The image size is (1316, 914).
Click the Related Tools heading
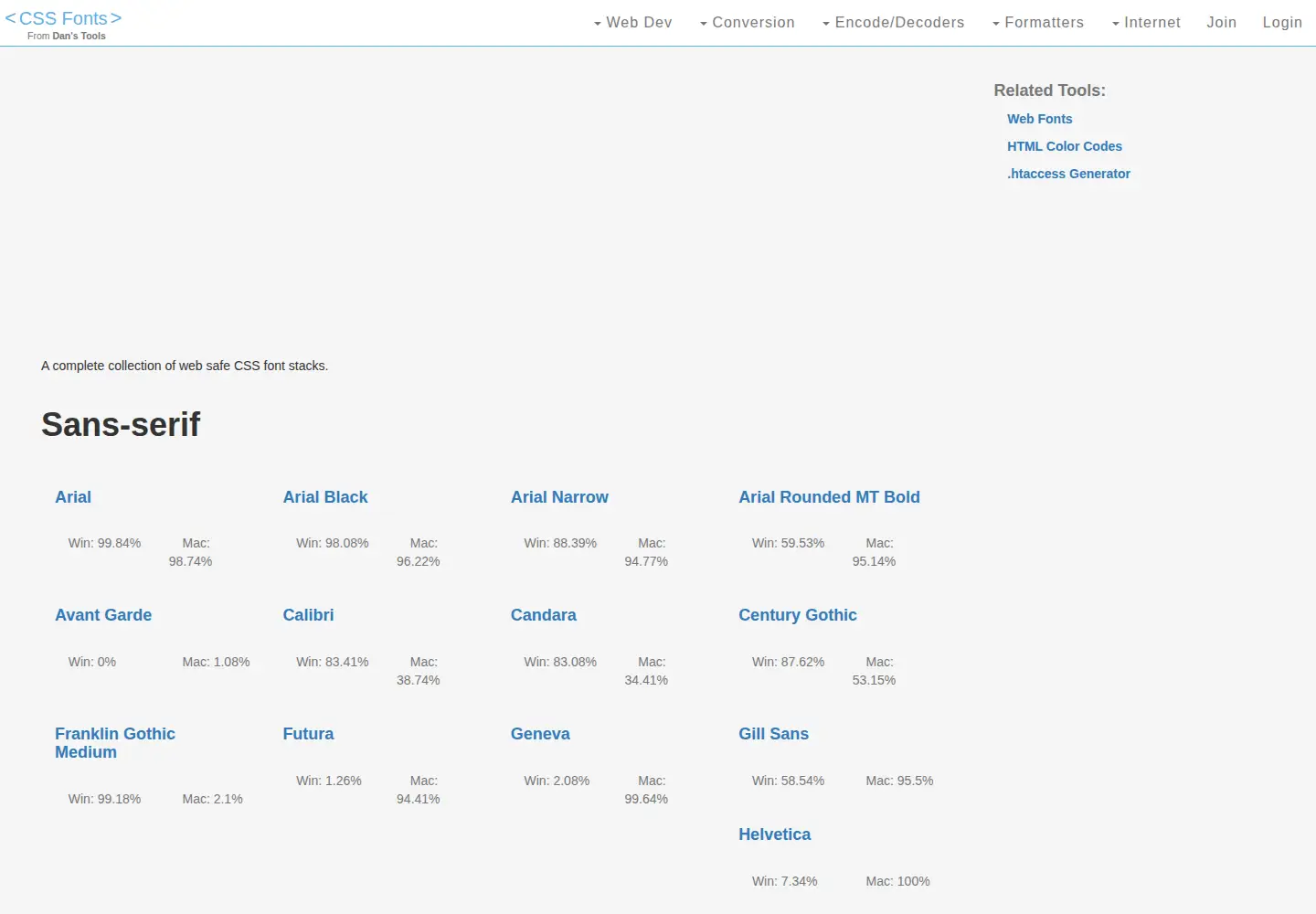click(x=1049, y=90)
